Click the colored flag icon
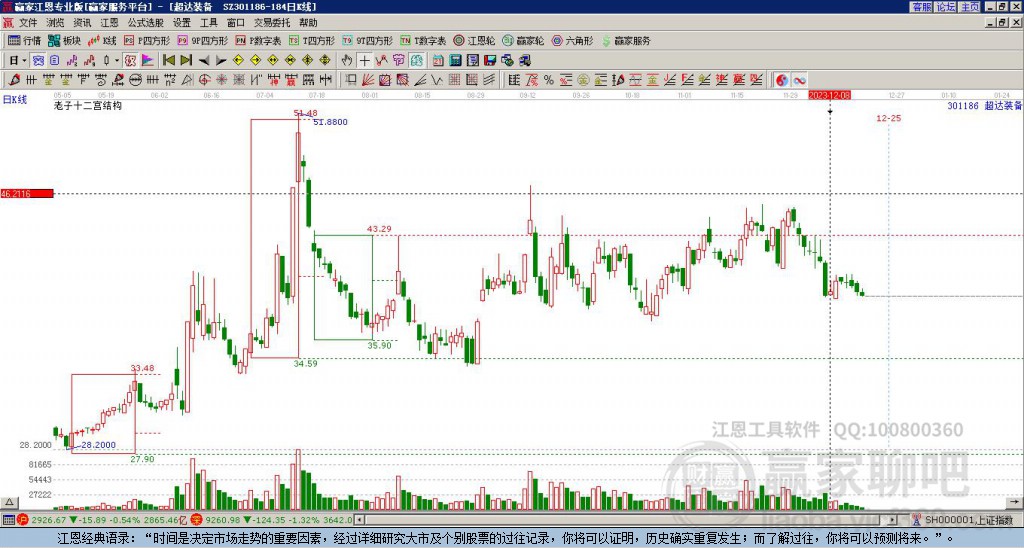Image resolution: width=1024 pixels, height=548 pixels. point(148,61)
